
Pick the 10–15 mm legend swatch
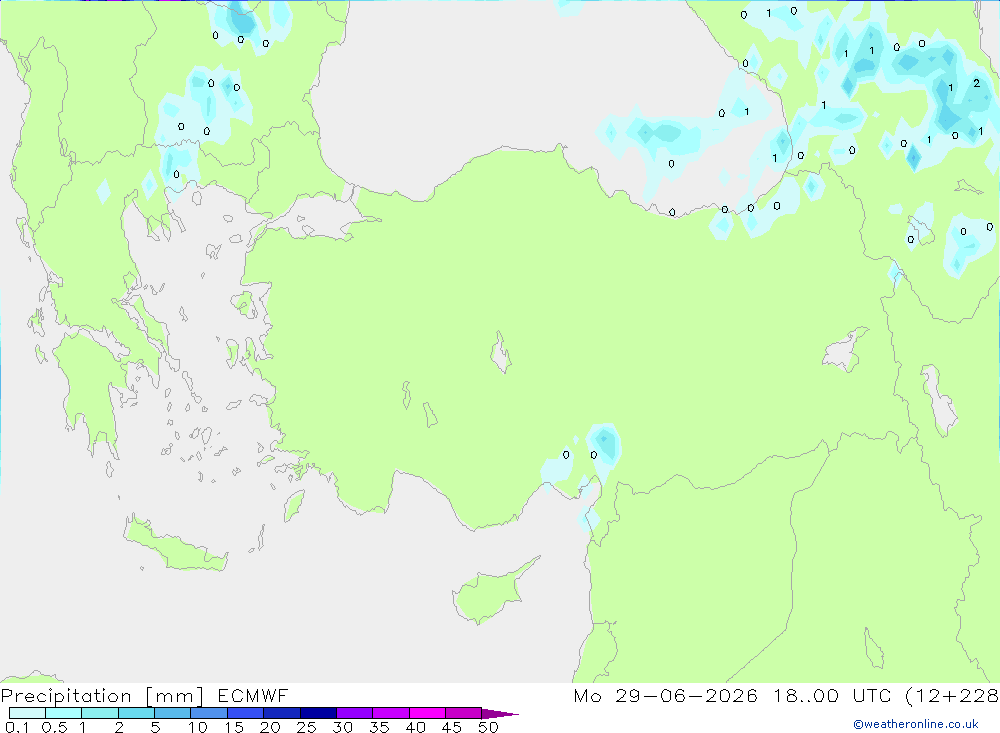pos(209,713)
